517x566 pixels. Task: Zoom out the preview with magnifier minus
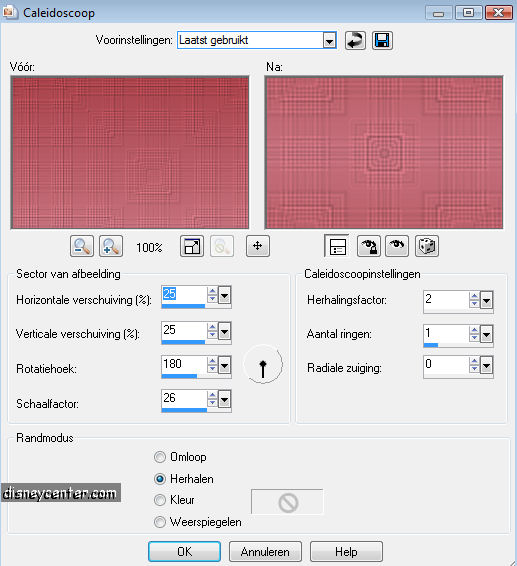(x=82, y=246)
